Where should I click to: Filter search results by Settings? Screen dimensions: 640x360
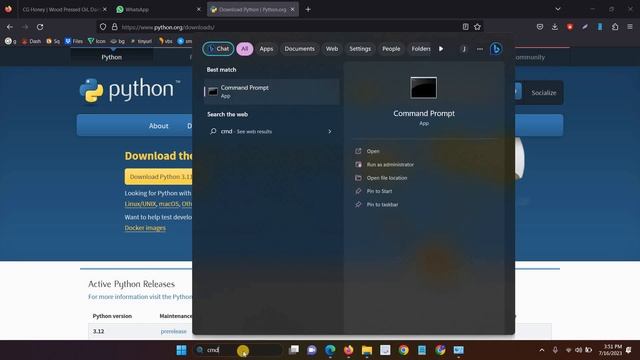click(x=360, y=49)
